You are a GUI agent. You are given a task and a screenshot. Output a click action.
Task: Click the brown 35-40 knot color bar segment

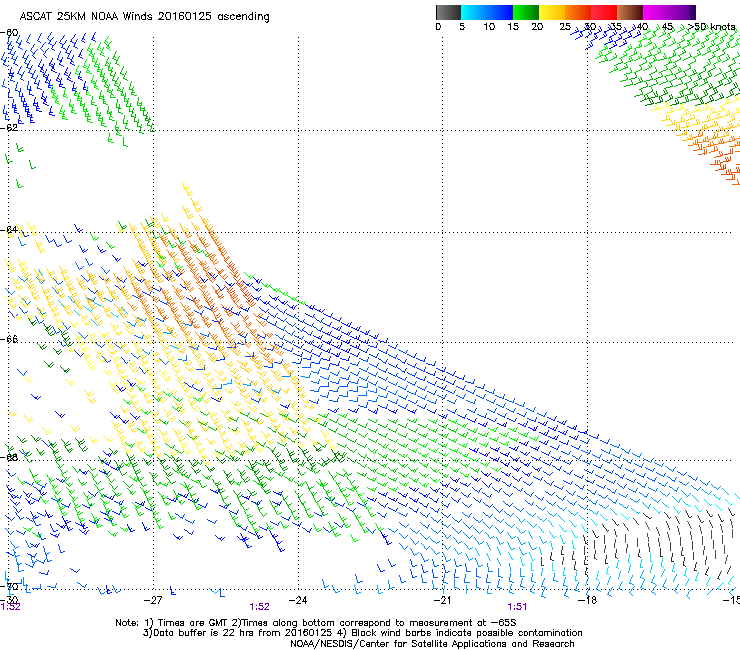[x=630, y=12]
